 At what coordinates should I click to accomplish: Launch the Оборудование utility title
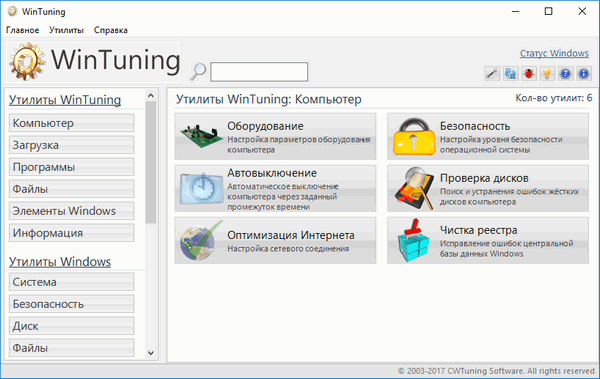(x=265, y=126)
